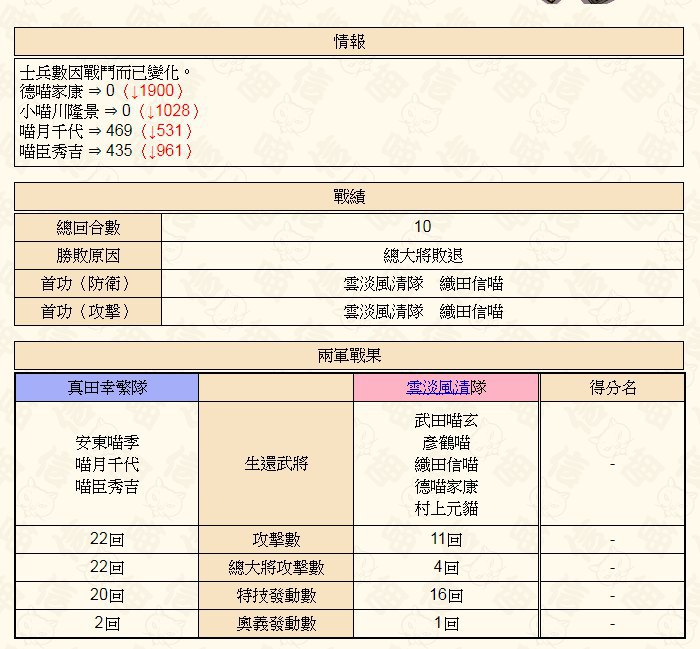Click the 首功（防衛） row label
The image size is (700, 649).
tap(88, 283)
